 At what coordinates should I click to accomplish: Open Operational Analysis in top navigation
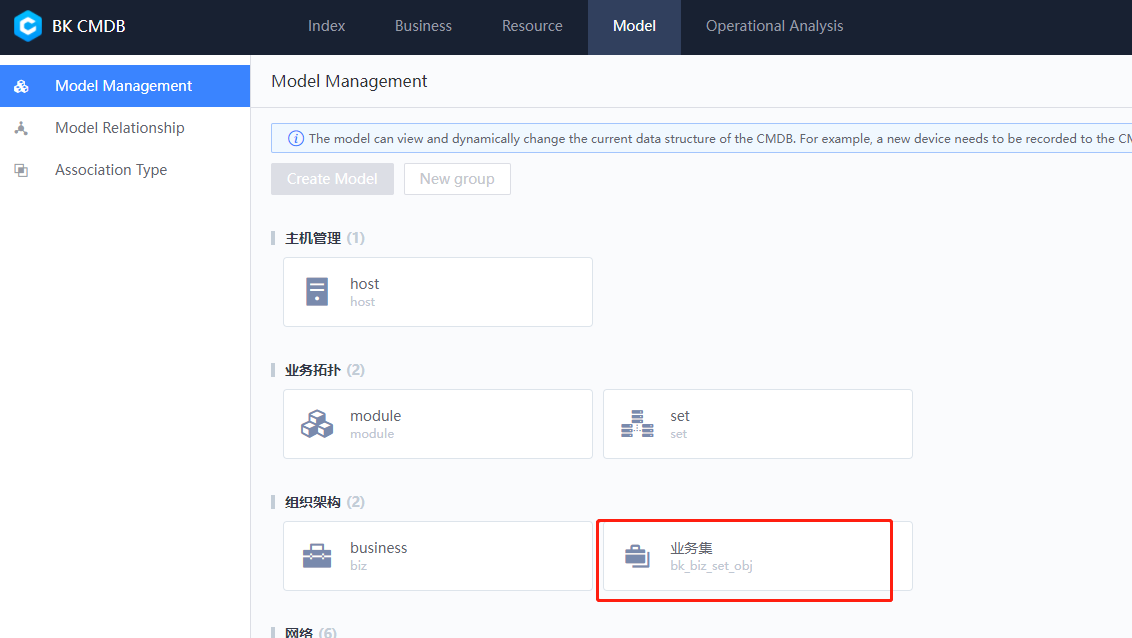[x=774, y=26]
